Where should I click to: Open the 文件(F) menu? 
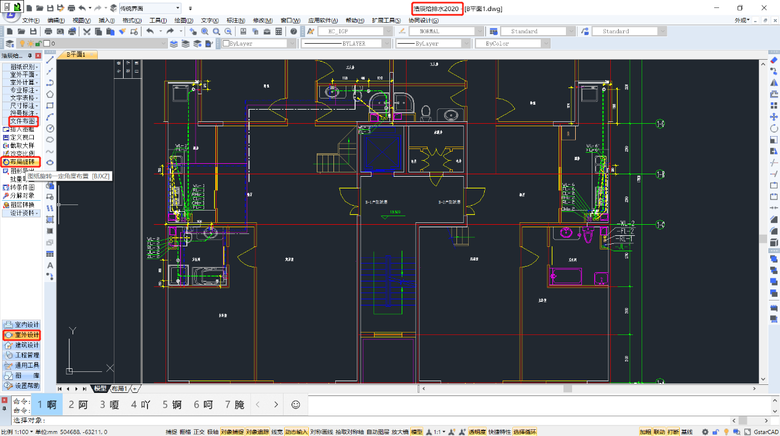pos(30,20)
